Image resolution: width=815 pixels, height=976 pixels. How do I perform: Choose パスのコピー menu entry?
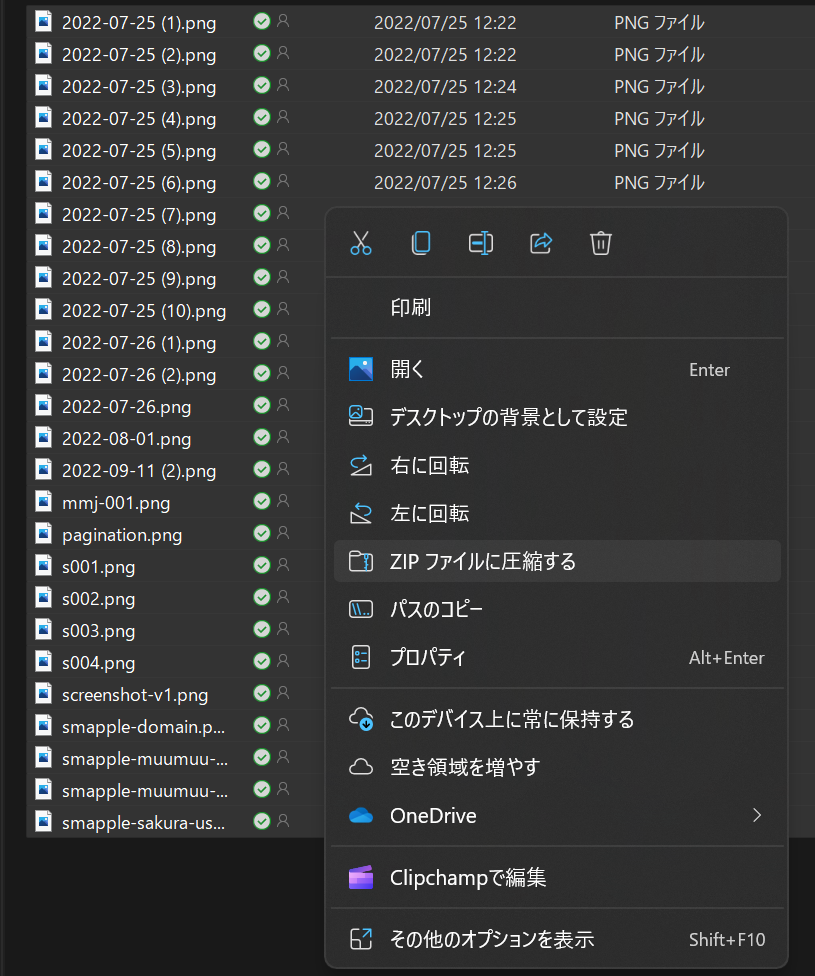[x=436, y=610]
